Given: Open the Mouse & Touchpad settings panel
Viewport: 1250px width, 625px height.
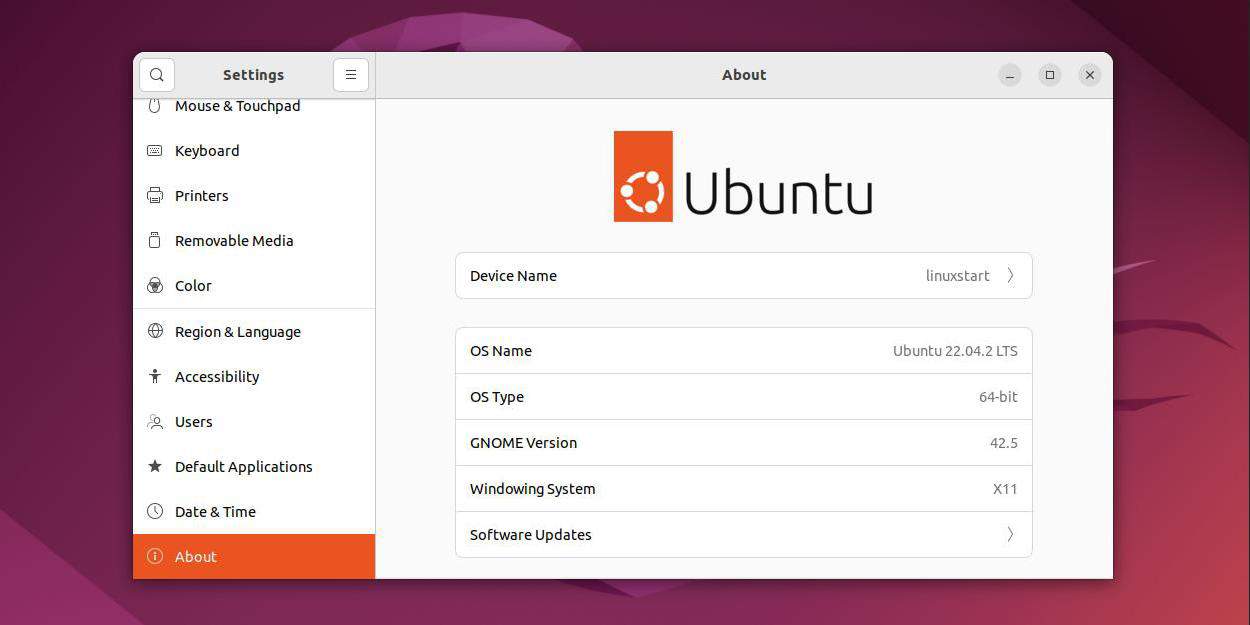Looking at the screenshot, I should (x=254, y=107).
